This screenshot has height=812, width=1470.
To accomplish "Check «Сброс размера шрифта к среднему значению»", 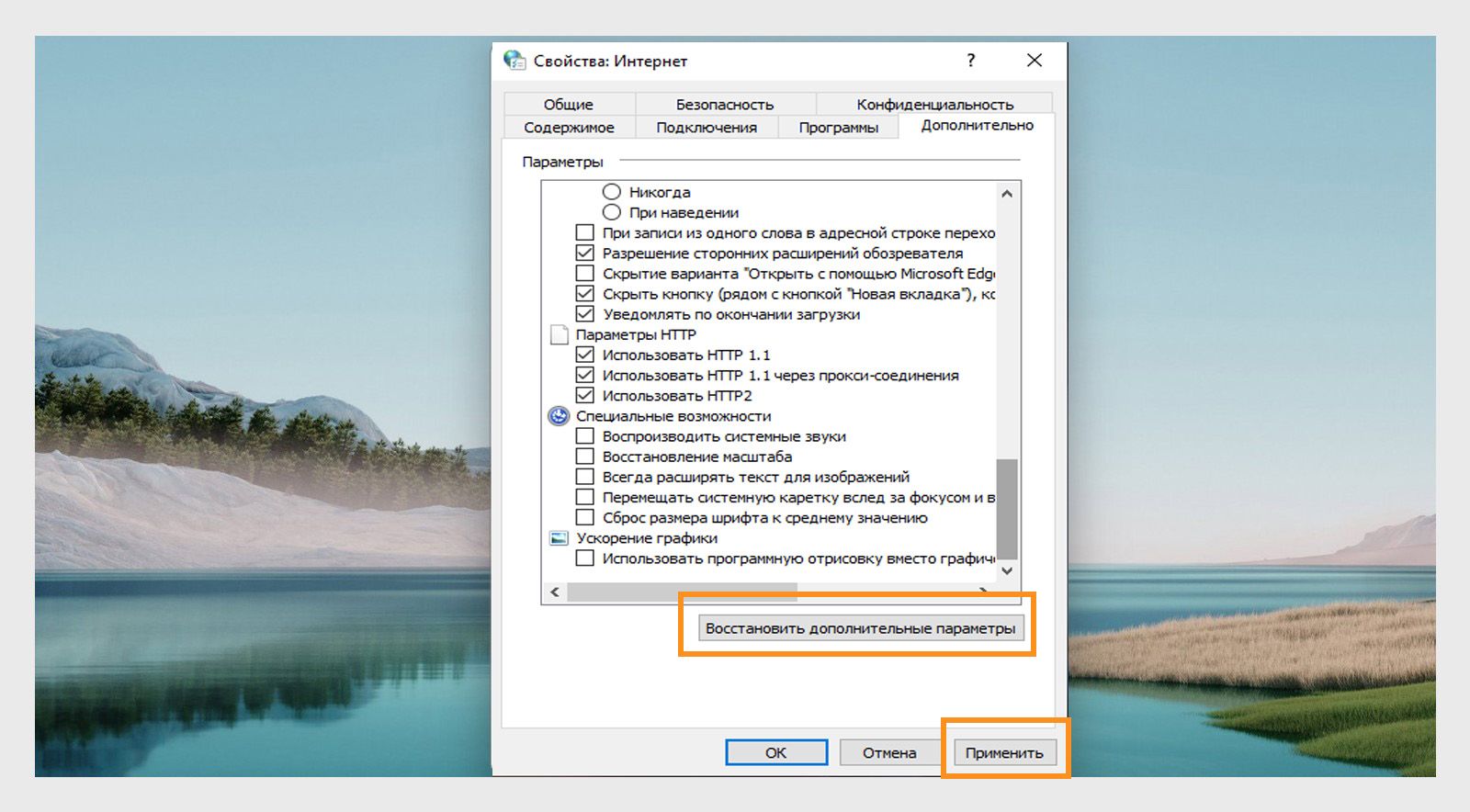I will [584, 518].
